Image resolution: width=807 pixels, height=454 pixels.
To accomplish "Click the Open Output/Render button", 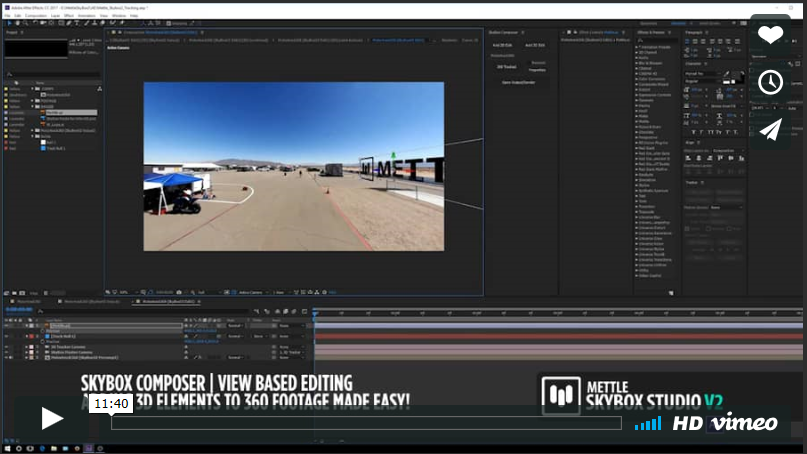I will click(518, 82).
